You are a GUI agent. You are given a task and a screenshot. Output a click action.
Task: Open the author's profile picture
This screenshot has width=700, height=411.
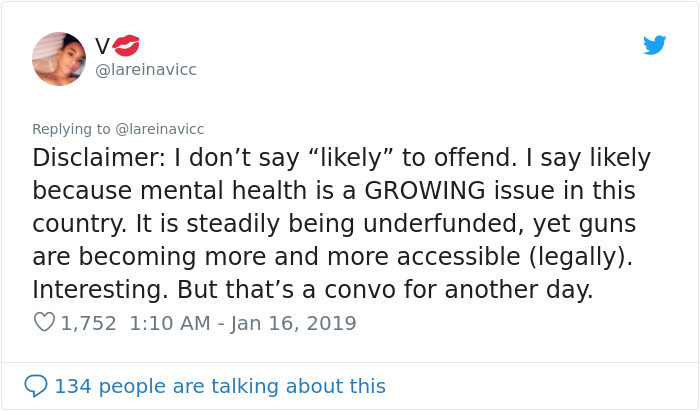[59, 59]
